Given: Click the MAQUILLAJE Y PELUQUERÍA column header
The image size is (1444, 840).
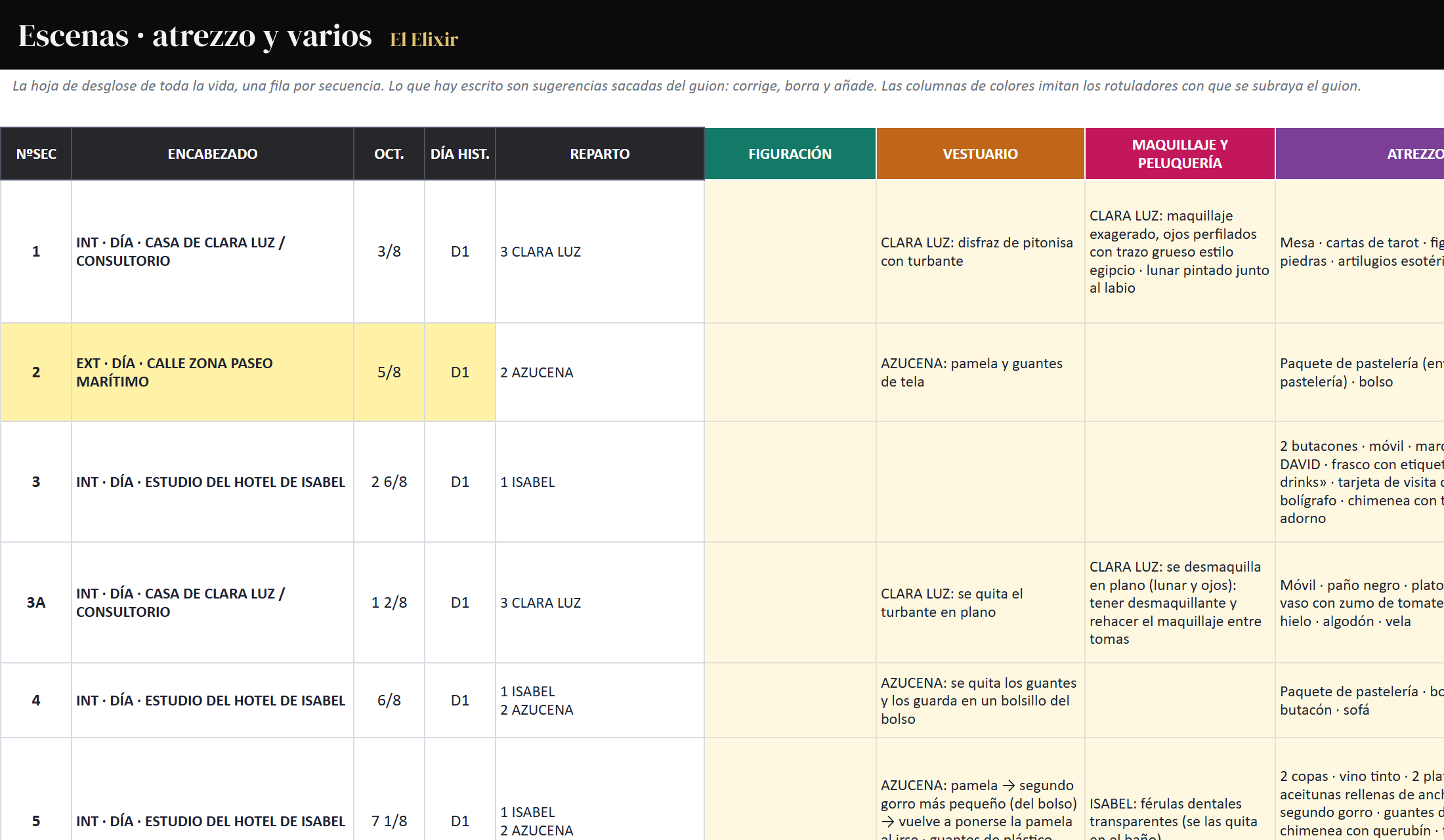Looking at the screenshot, I should click(x=1179, y=154).
